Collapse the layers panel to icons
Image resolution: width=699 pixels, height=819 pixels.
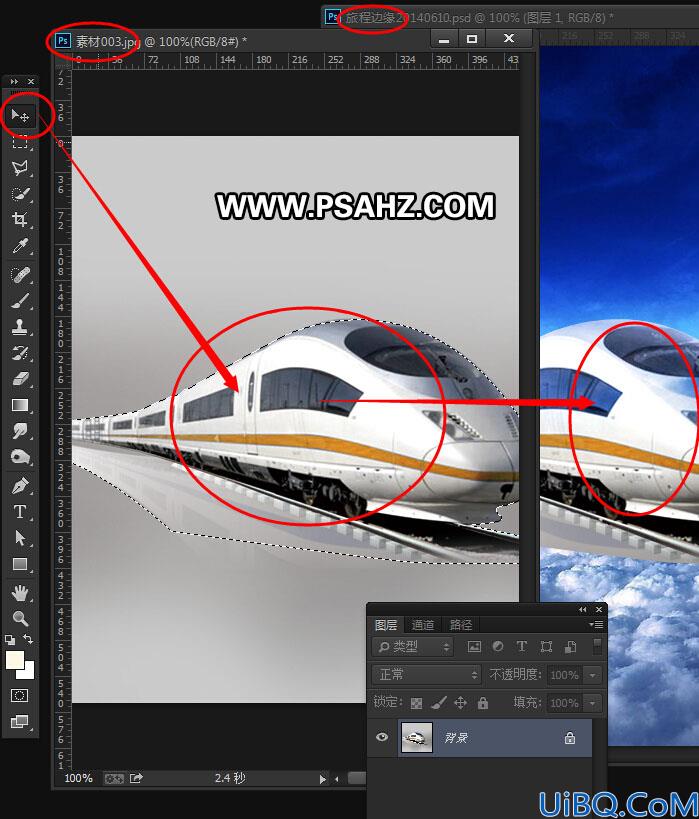pos(582,610)
